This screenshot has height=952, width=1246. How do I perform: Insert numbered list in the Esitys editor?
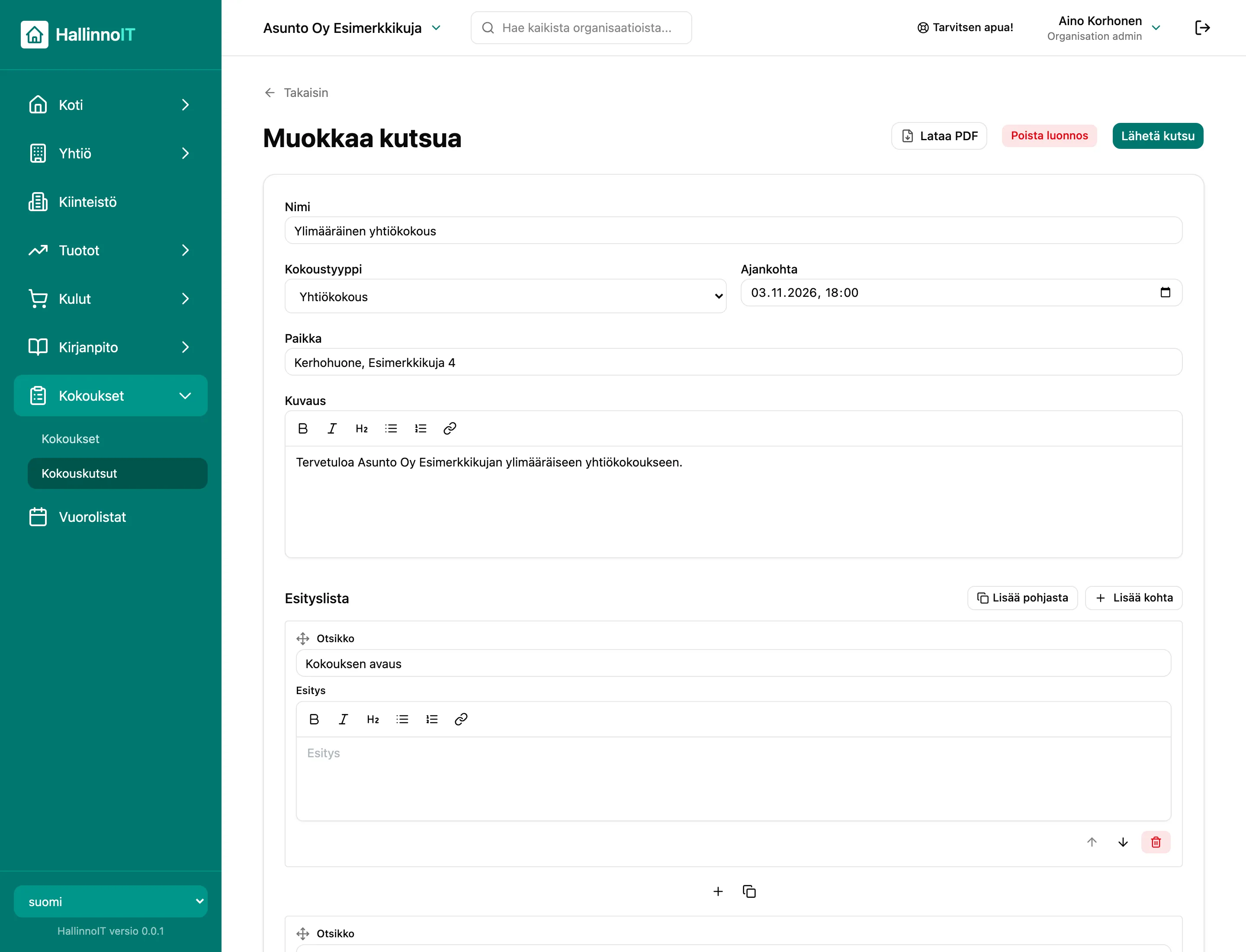[x=432, y=719]
